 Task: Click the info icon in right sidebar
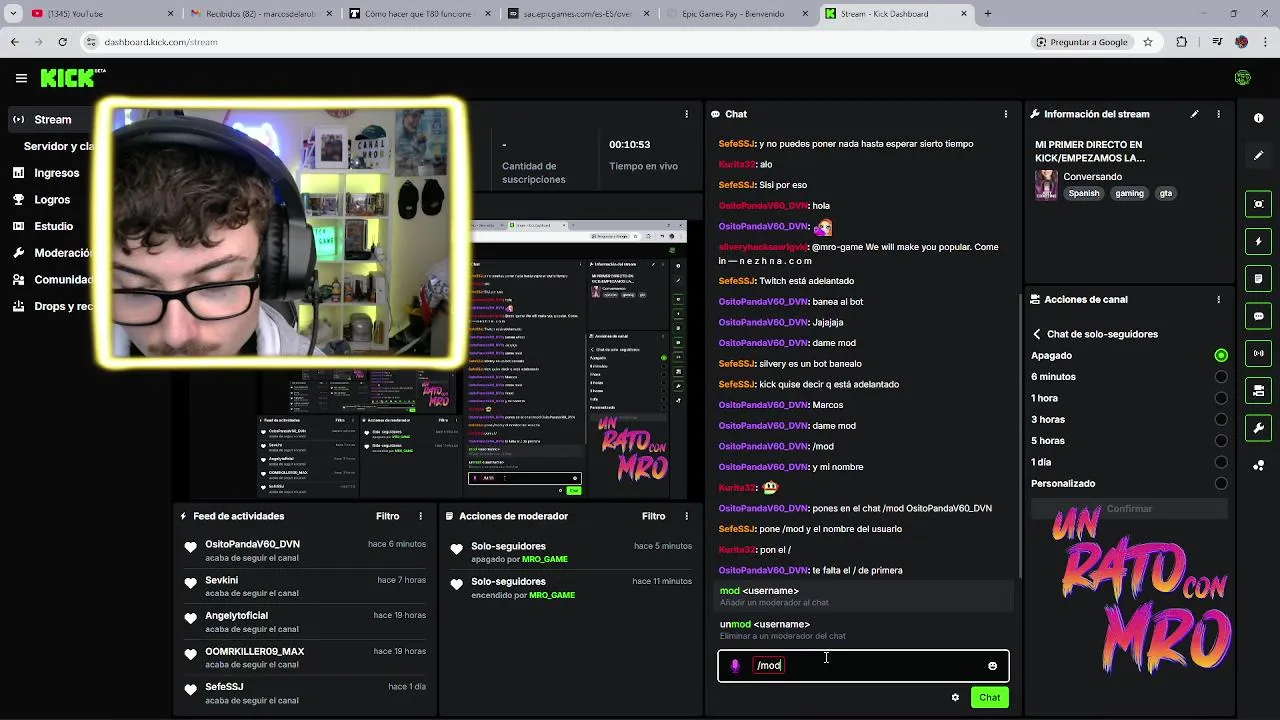(1258, 118)
